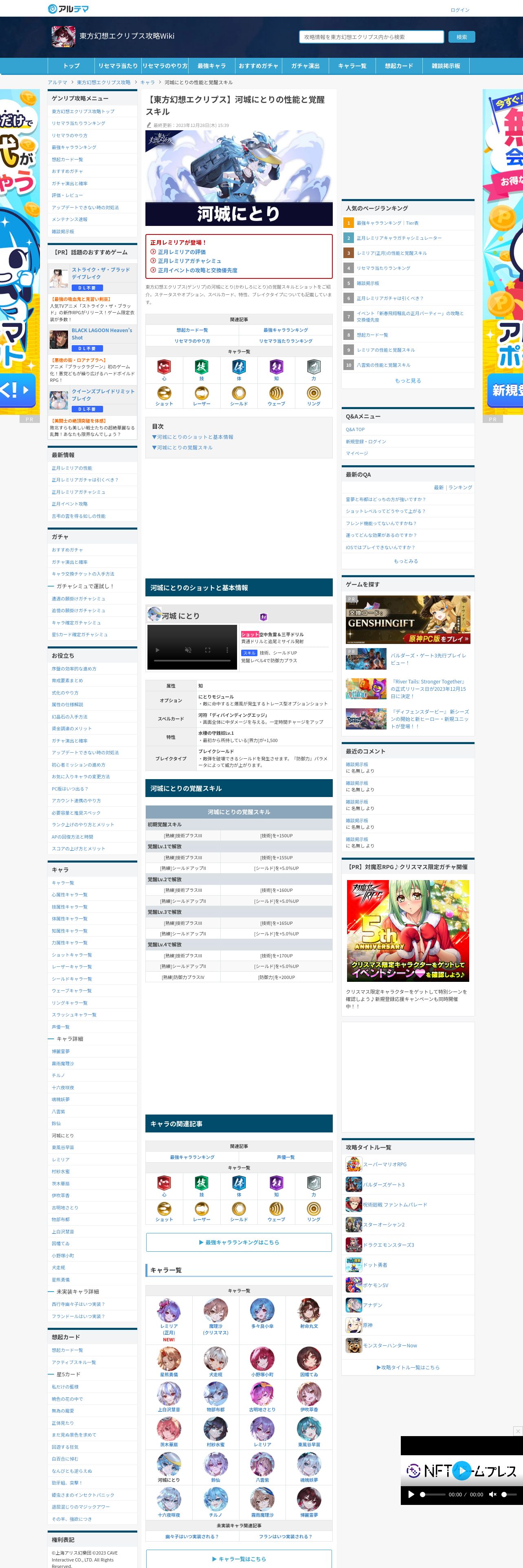Open 正月イベントの攻略と交換優先度 link
Screen dimensions: 523x1568
[197, 270]
